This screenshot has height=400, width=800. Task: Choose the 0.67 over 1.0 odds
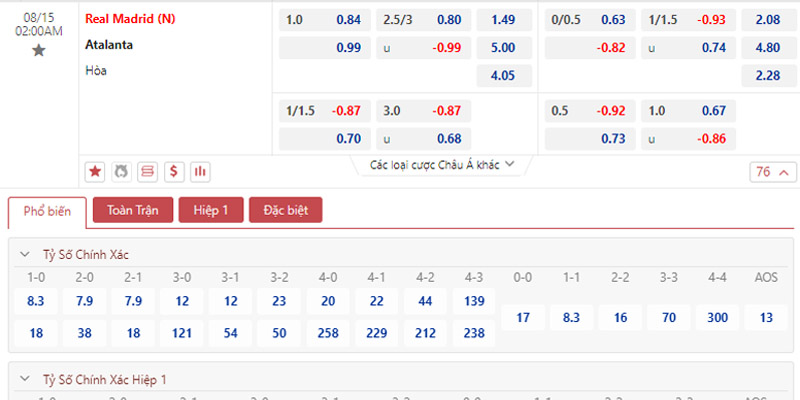click(x=688, y=111)
